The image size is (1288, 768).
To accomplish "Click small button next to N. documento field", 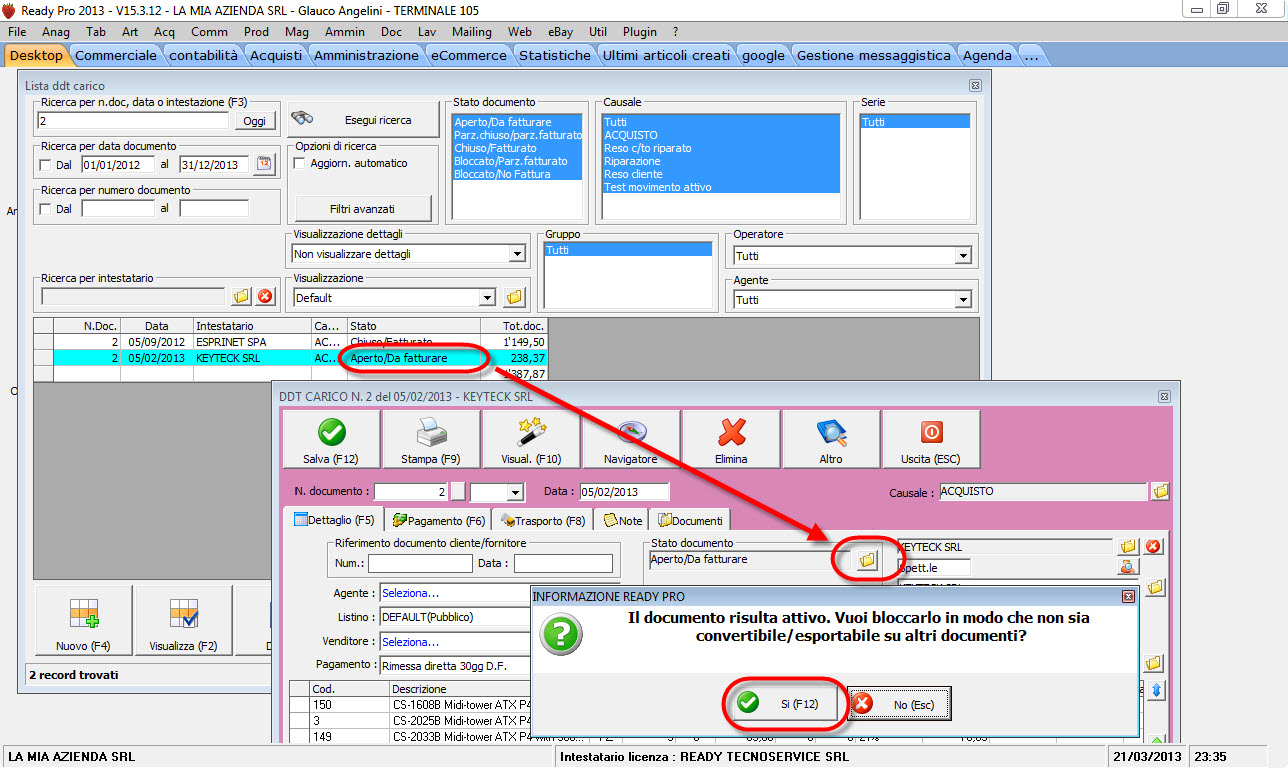I will coord(458,492).
